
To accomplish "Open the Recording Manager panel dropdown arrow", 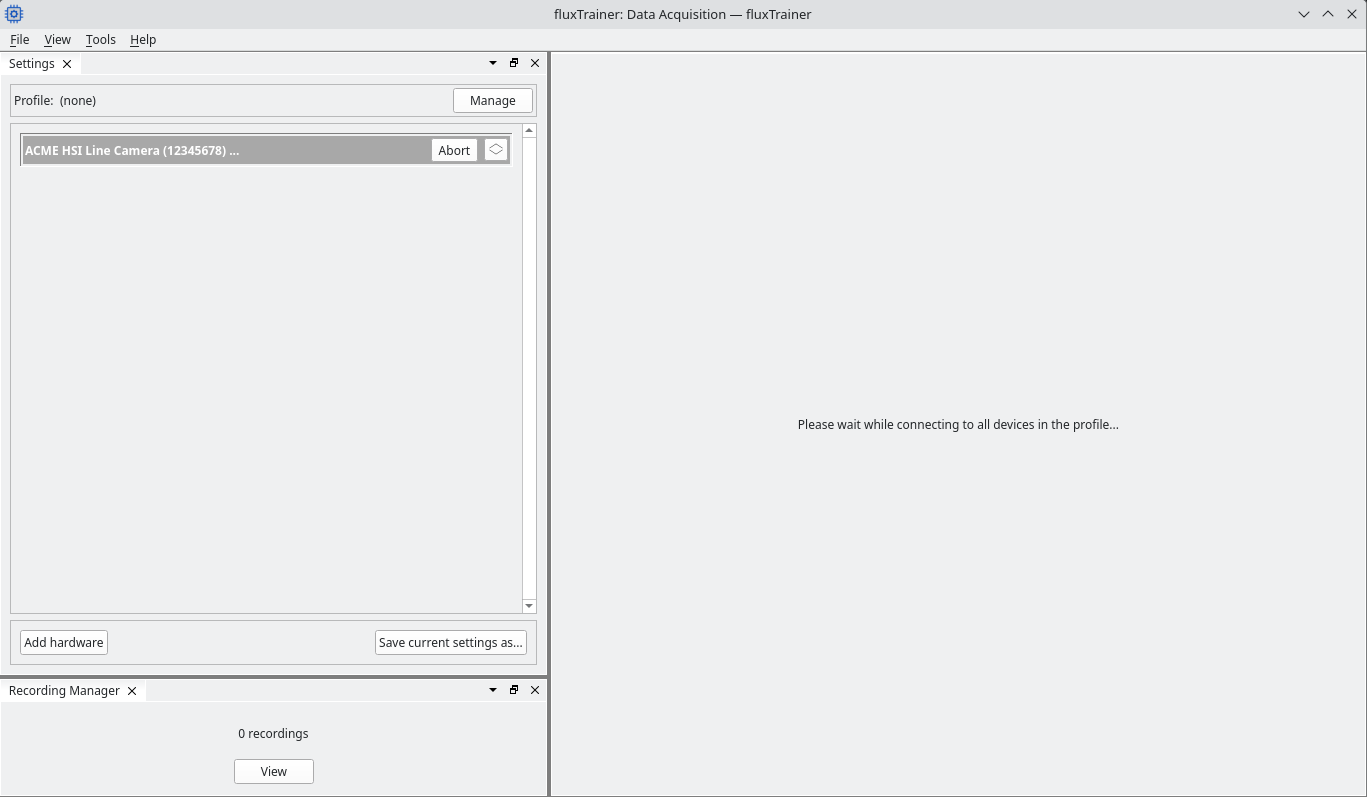I will pos(493,690).
